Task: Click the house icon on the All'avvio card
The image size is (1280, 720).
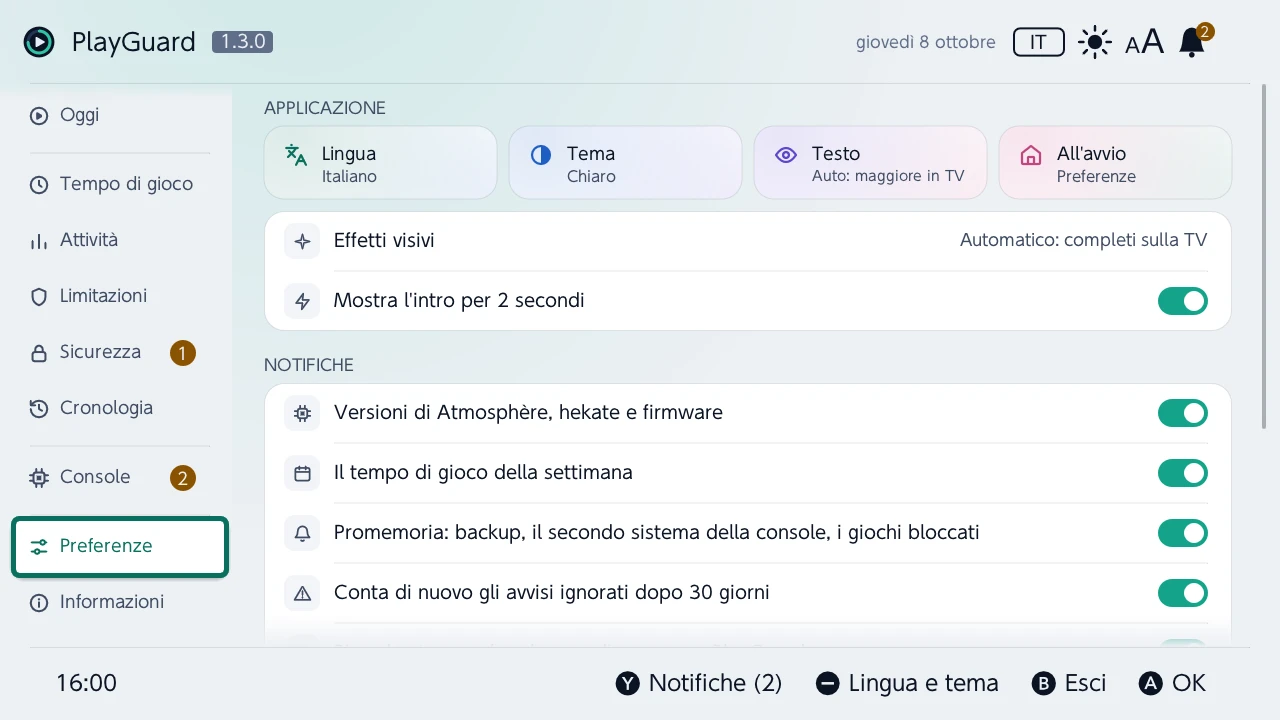Action: point(1031,155)
